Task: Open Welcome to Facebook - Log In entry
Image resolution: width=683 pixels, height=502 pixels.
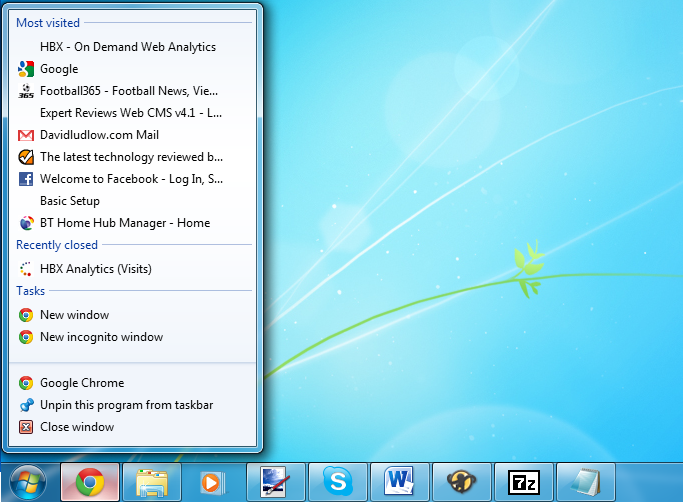Action: tap(132, 179)
